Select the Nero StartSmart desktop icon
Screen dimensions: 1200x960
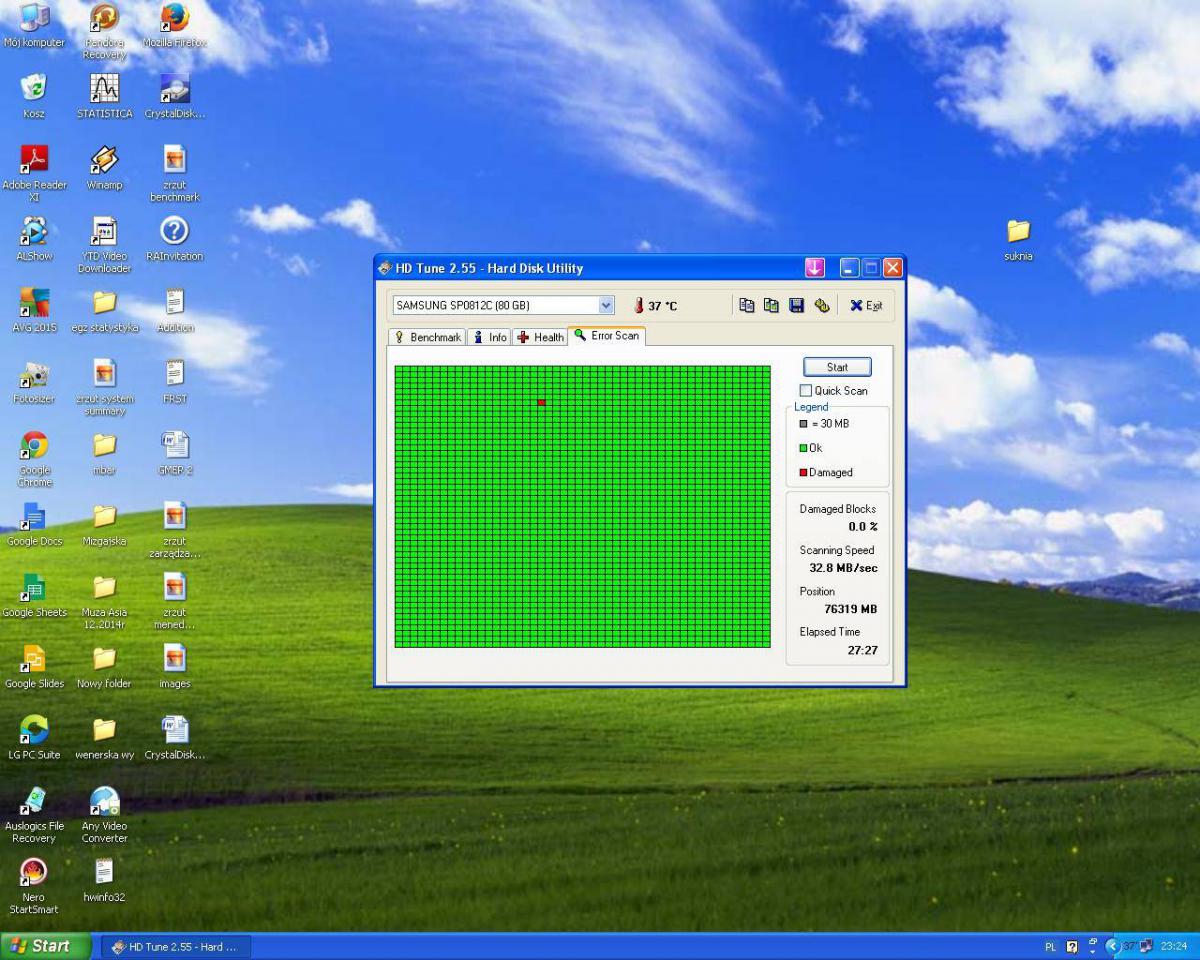(x=34, y=884)
